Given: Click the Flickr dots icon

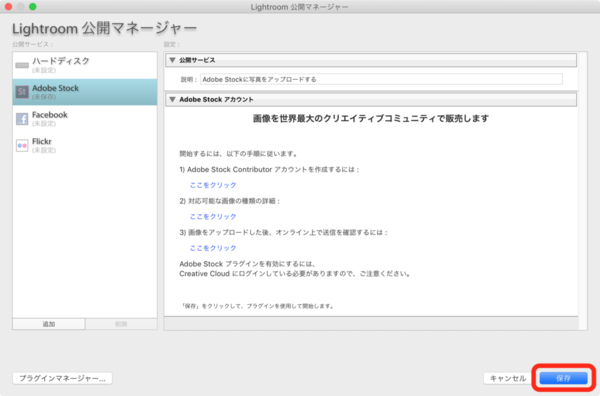Looking at the screenshot, I should [x=22, y=145].
